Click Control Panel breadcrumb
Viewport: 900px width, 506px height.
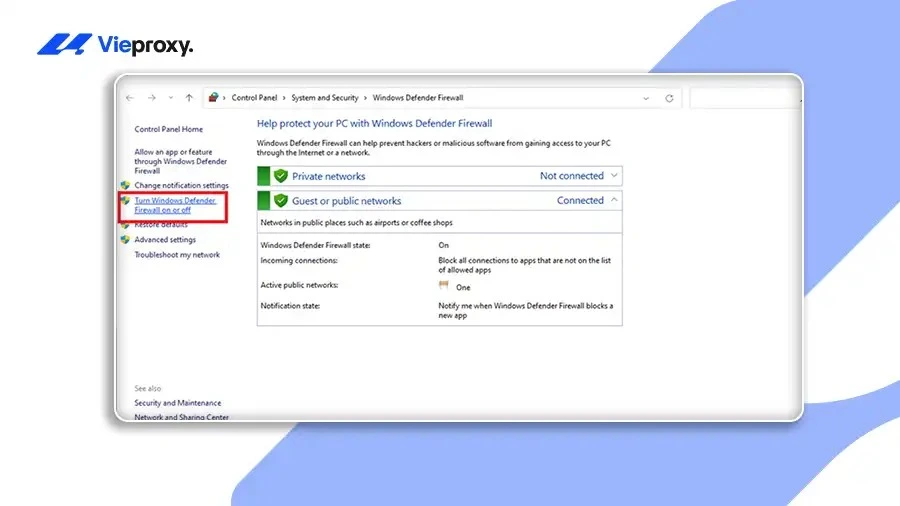tap(254, 98)
